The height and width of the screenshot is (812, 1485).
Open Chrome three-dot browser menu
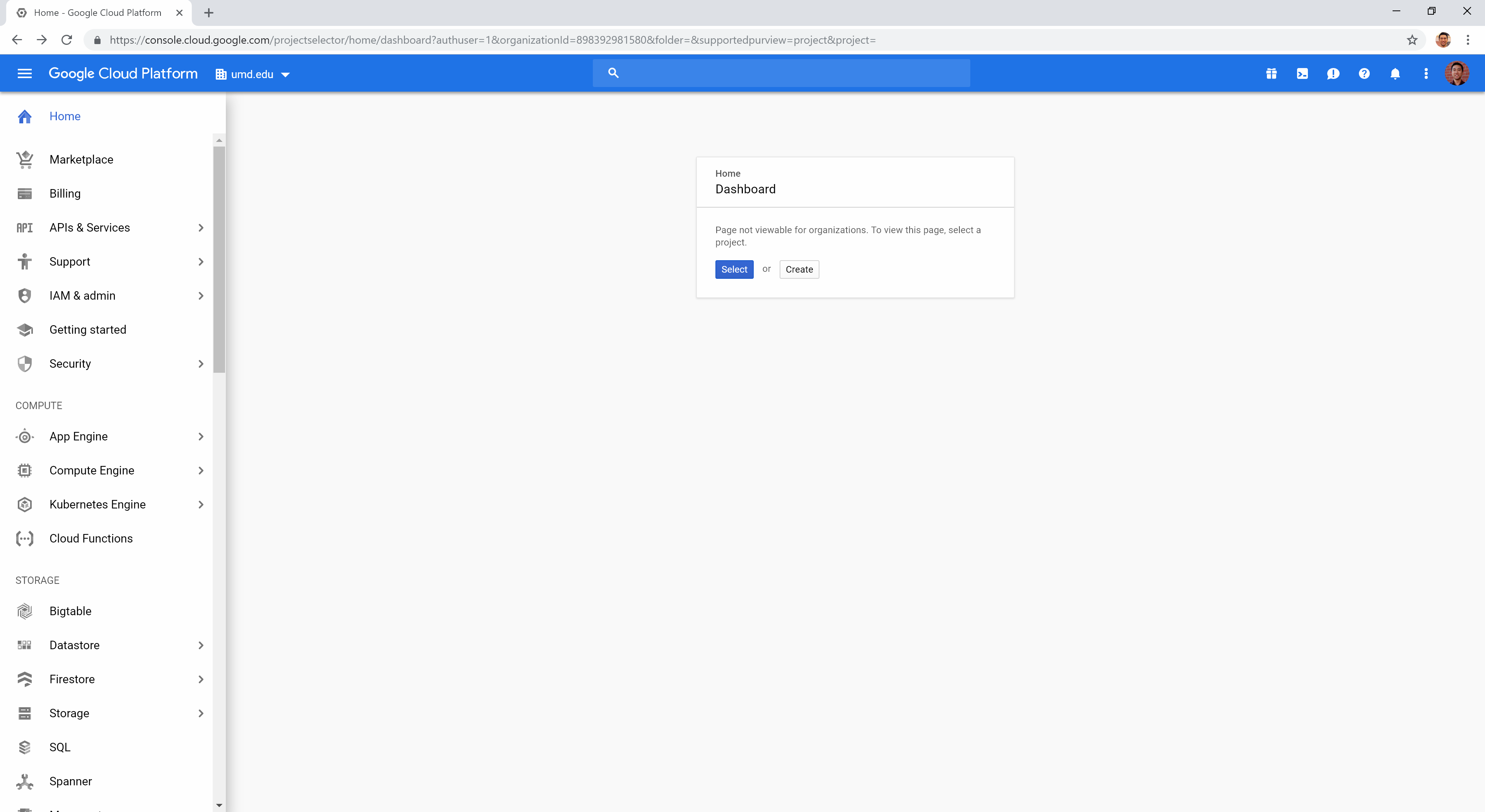tap(1468, 40)
